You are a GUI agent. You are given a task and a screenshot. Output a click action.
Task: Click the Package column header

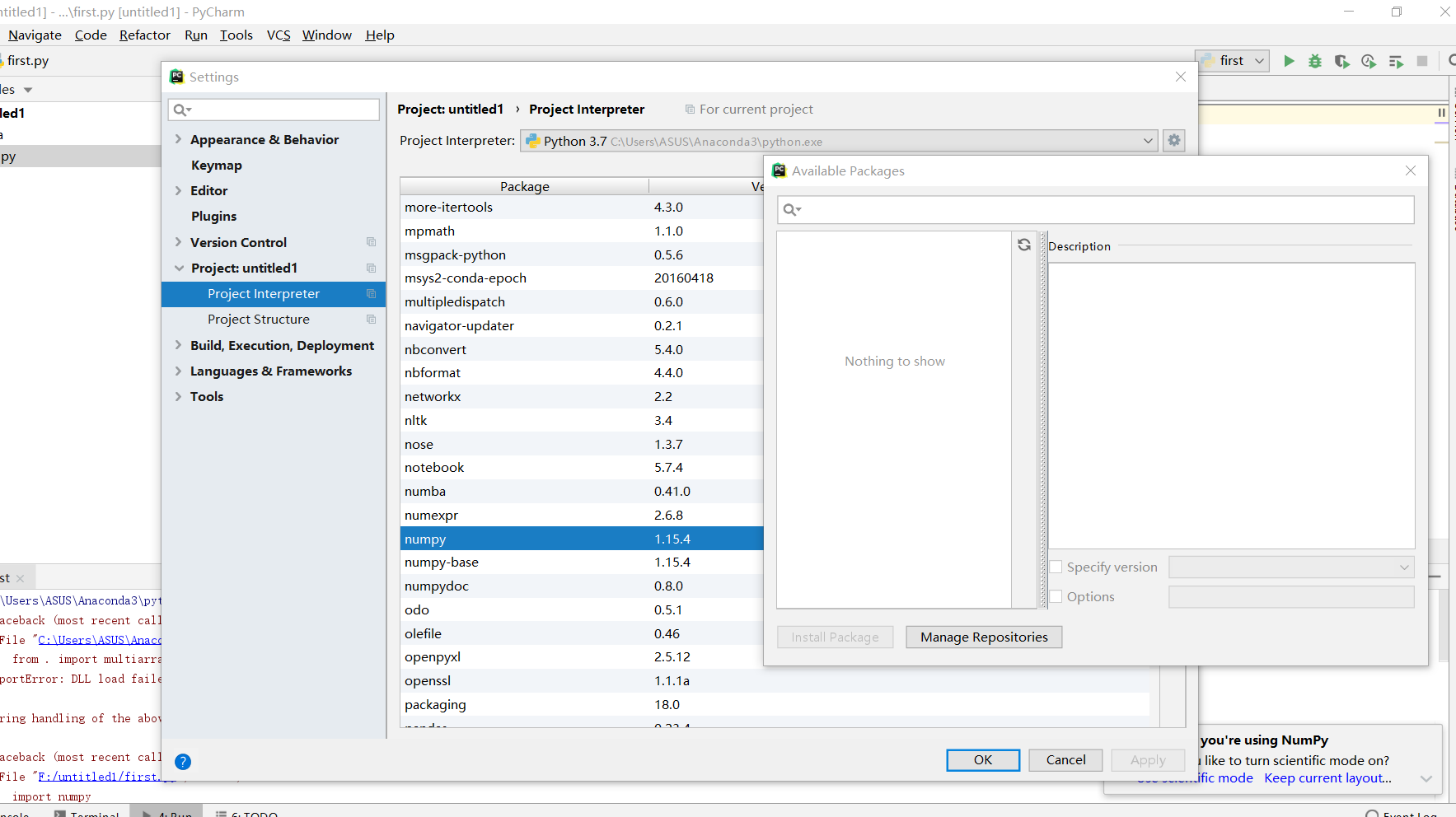pyautogui.click(x=524, y=186)
